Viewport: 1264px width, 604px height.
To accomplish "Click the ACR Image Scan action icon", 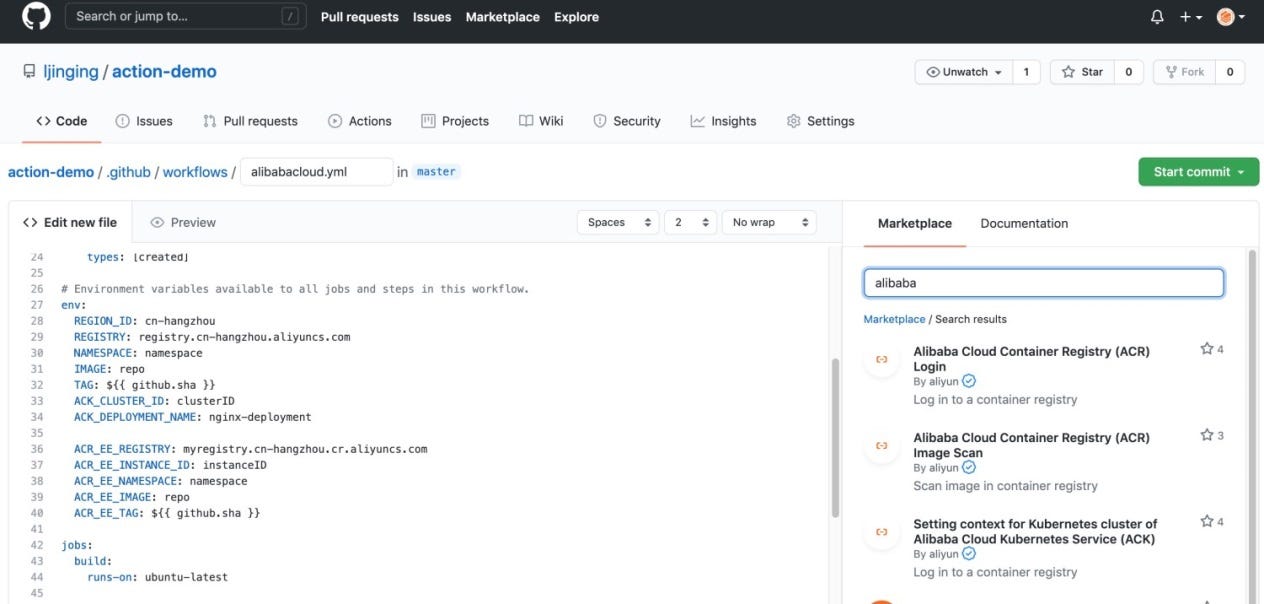I will pyautogui.click(x=881, y=445).
